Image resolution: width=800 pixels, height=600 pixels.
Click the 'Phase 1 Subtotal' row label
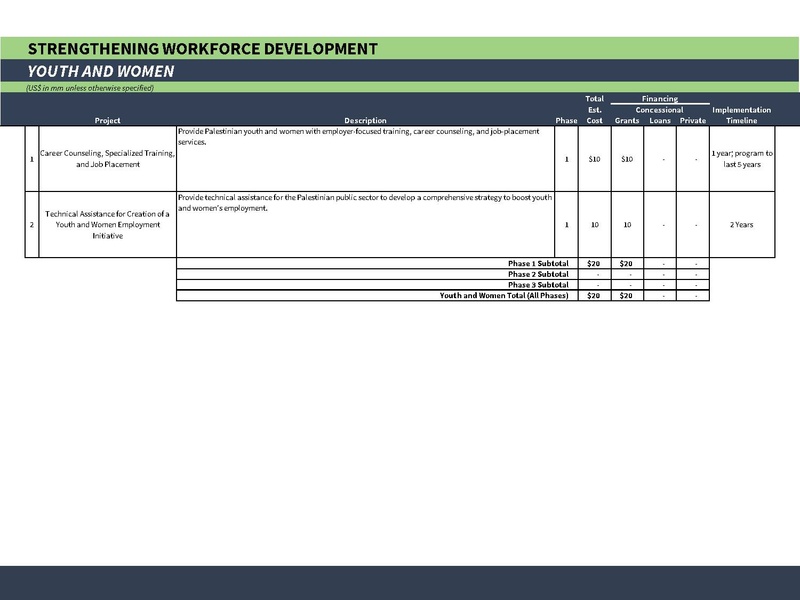pos(538,263)
